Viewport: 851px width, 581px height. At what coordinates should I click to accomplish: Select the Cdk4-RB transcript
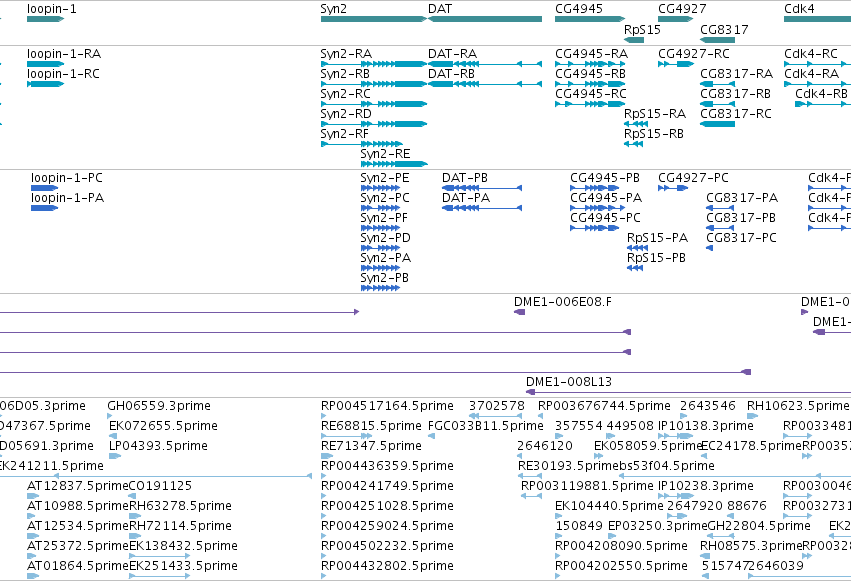click(823, 104)
